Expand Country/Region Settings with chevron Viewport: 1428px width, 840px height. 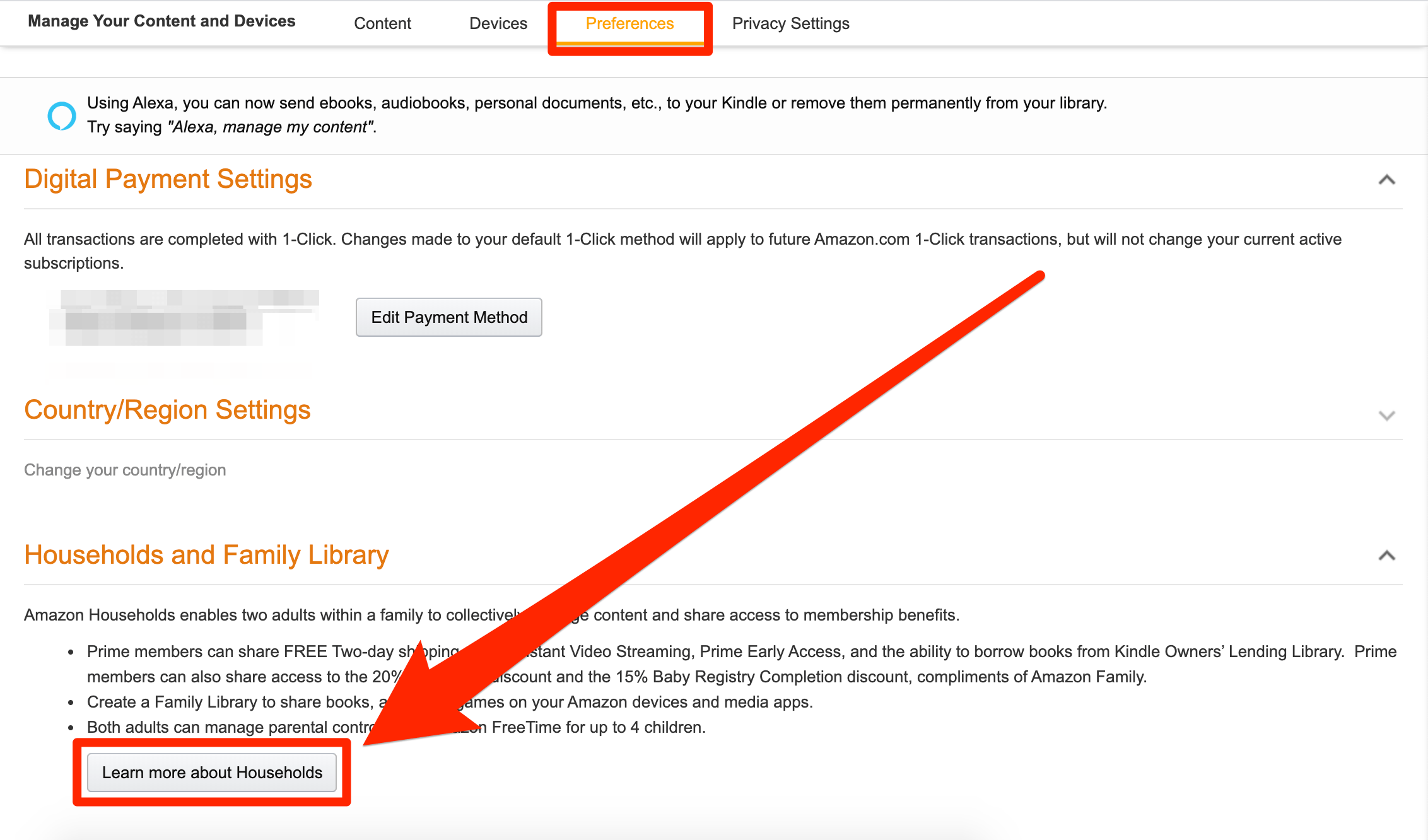click(x=1386, y=416)
